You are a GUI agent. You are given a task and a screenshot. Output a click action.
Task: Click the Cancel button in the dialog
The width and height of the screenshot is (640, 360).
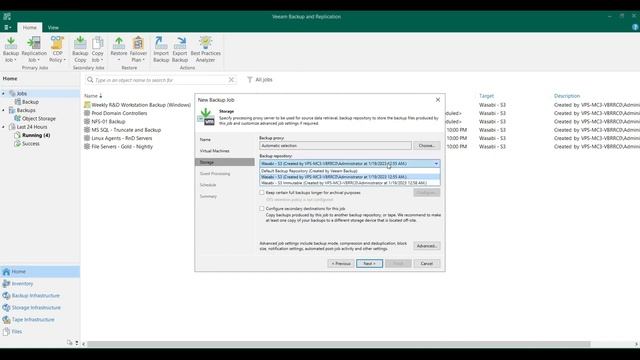(427, 264)
